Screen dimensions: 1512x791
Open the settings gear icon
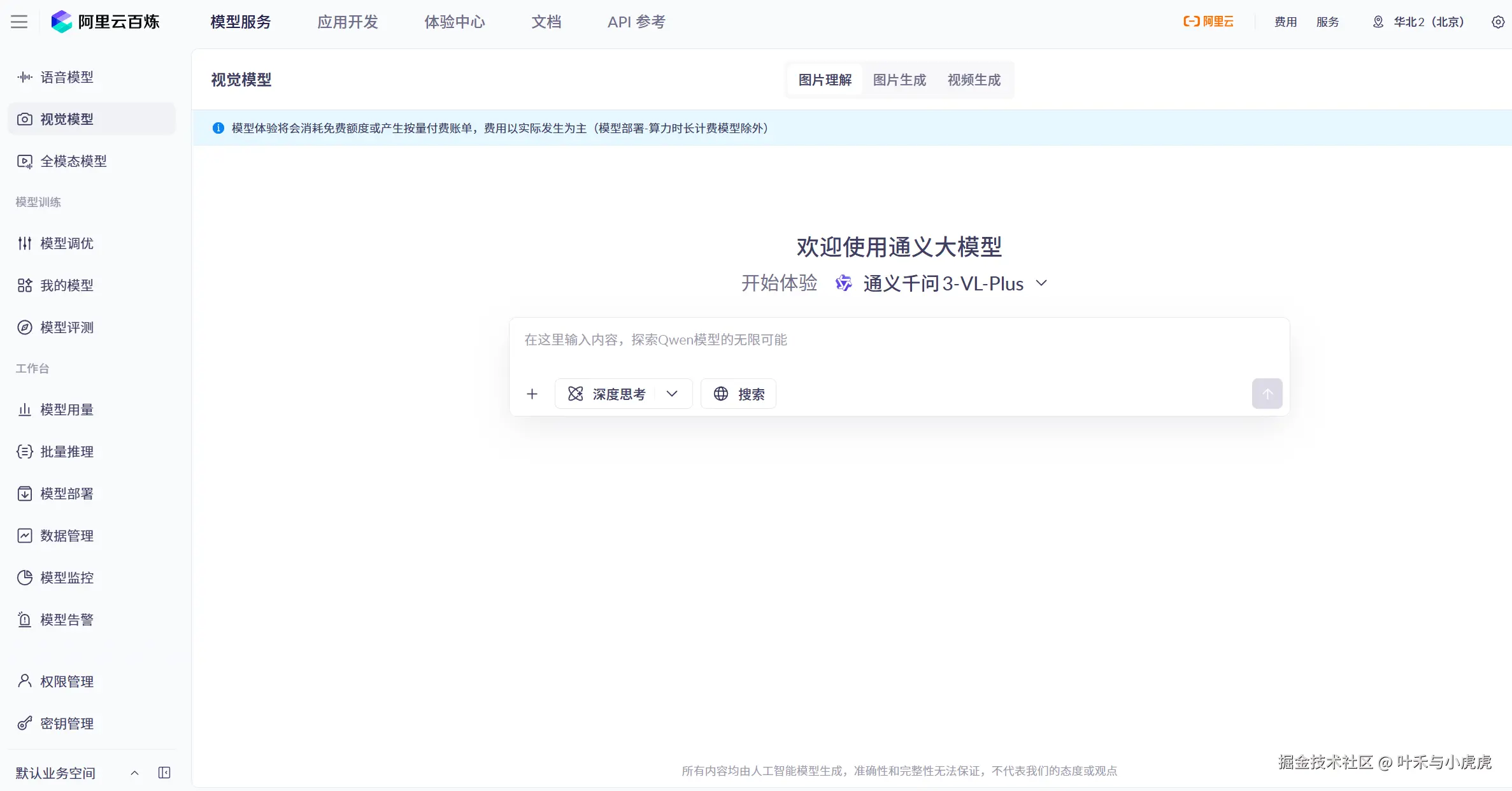click(1498, 22)
